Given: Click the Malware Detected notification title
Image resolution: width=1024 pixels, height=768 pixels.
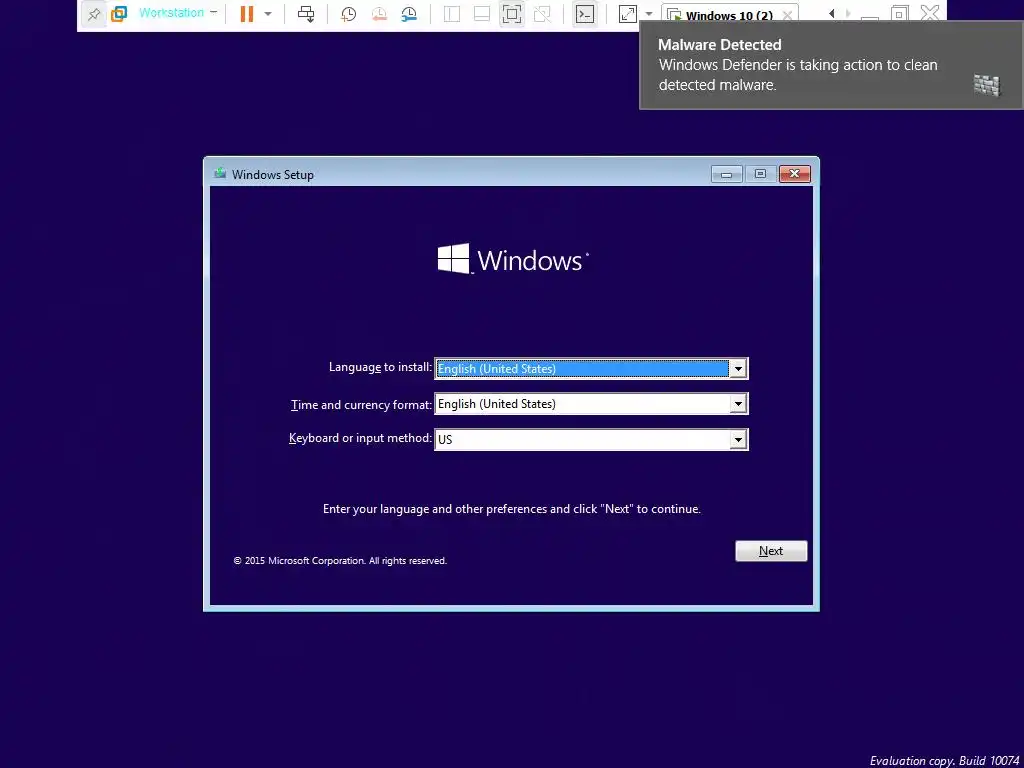Looking at the screenshot, I should (x=719, y=44).
